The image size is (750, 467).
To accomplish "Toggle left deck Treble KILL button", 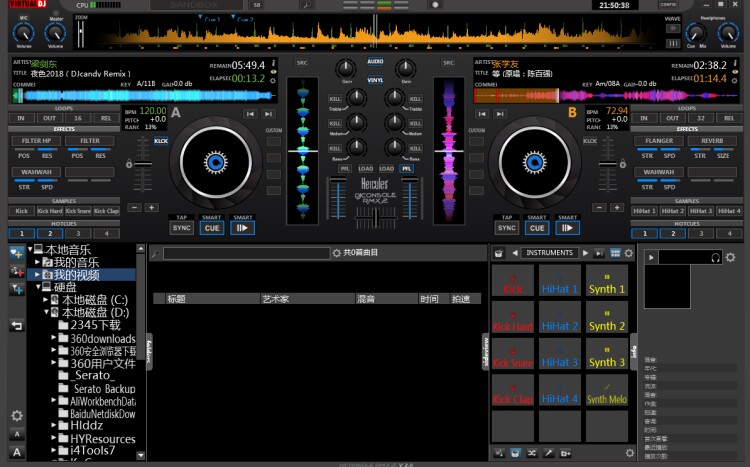I will pyautogui.click(x=334, y=99).
